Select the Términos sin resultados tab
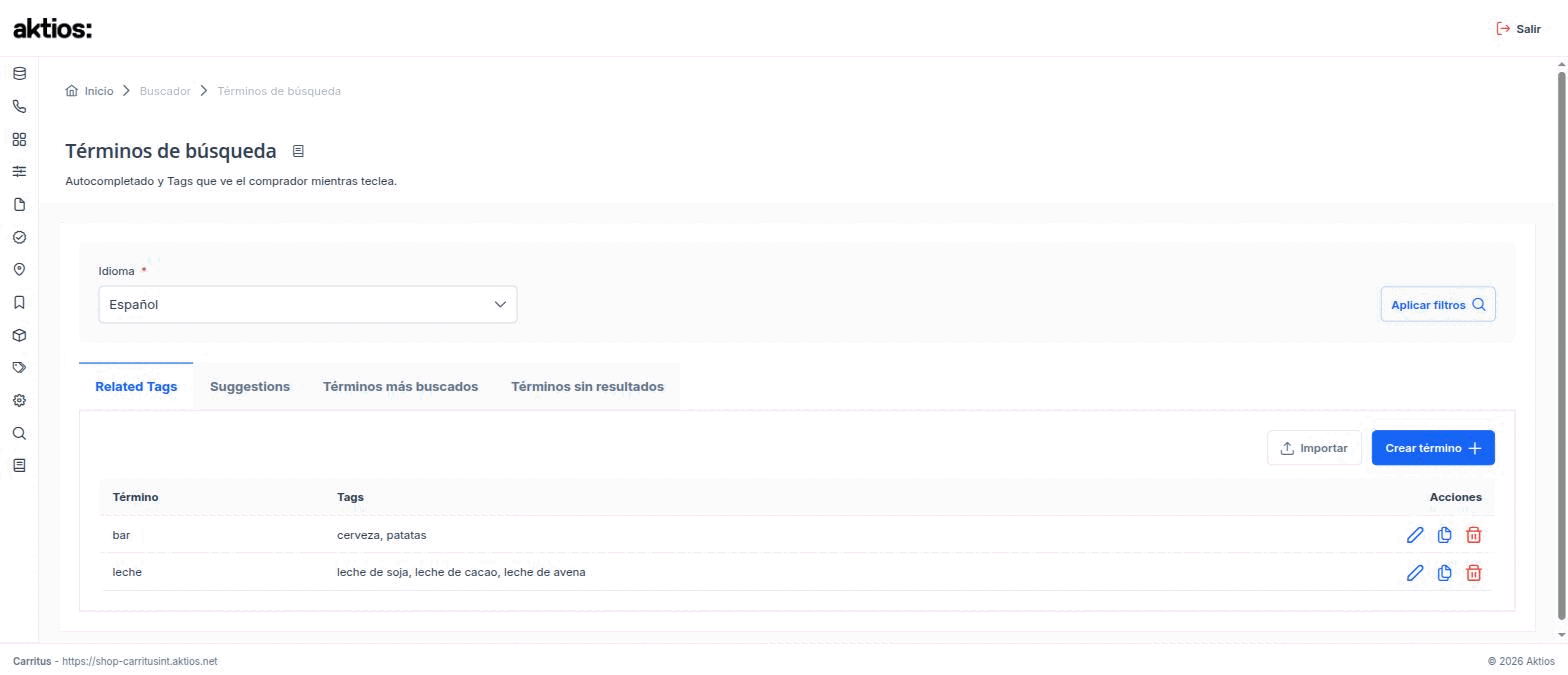 click(587, 387)
